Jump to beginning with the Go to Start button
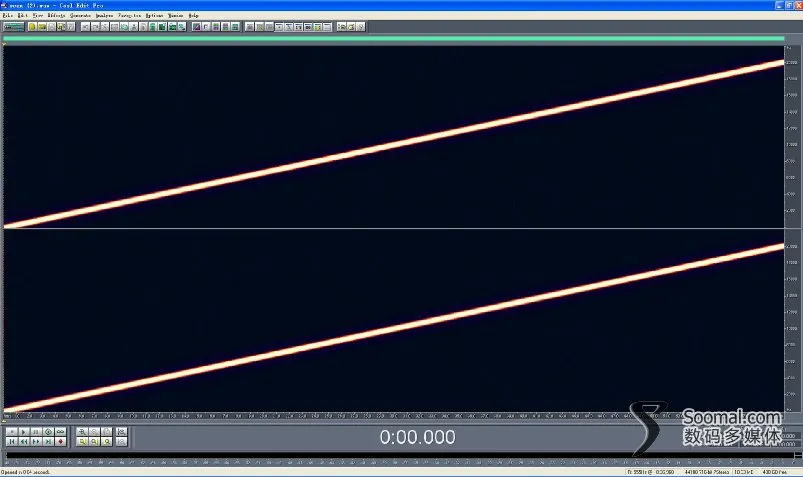This screenshot has height=477, width=803. click(11, 441)
